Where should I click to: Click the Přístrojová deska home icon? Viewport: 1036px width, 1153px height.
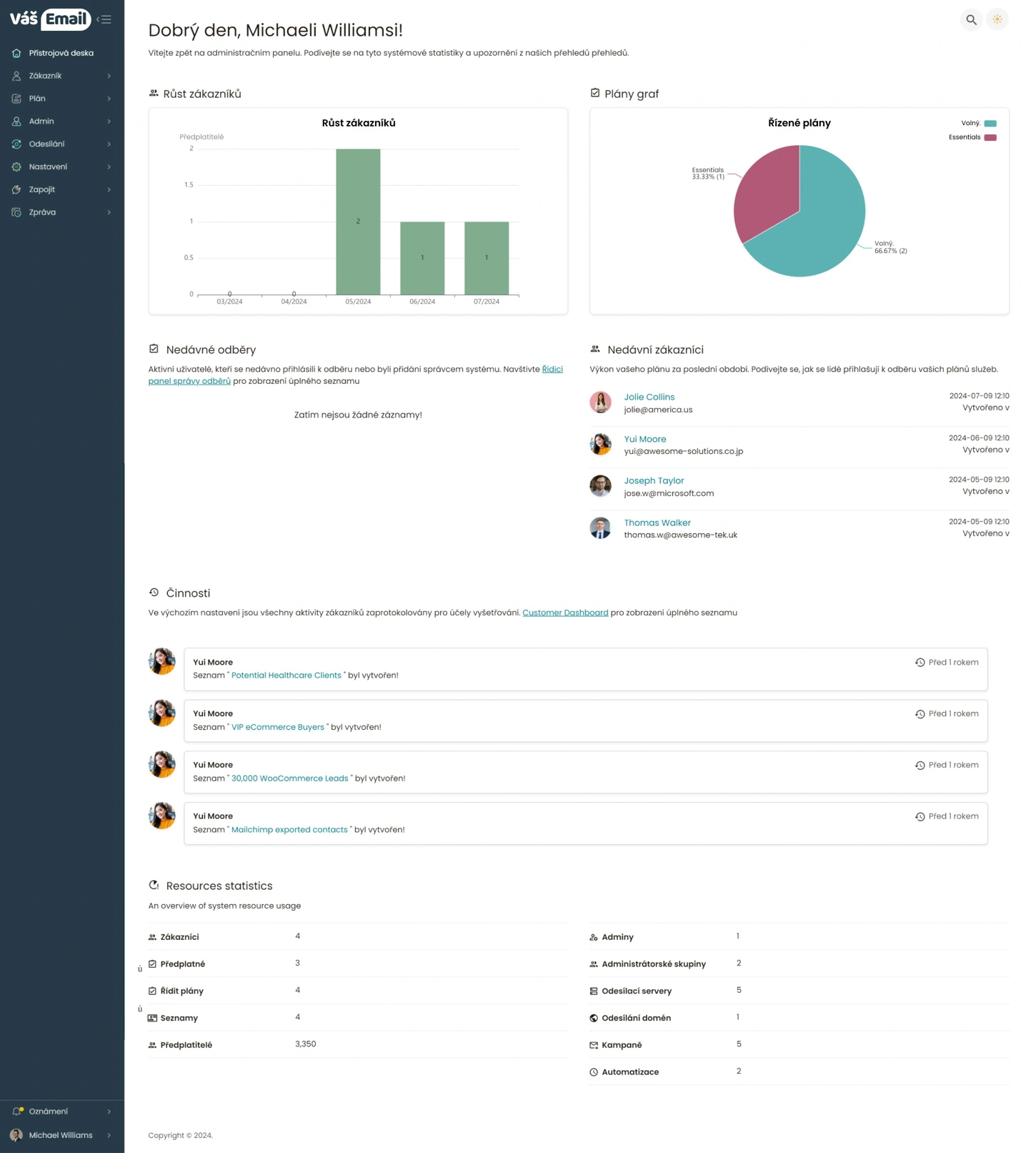(x=16, y=54)
